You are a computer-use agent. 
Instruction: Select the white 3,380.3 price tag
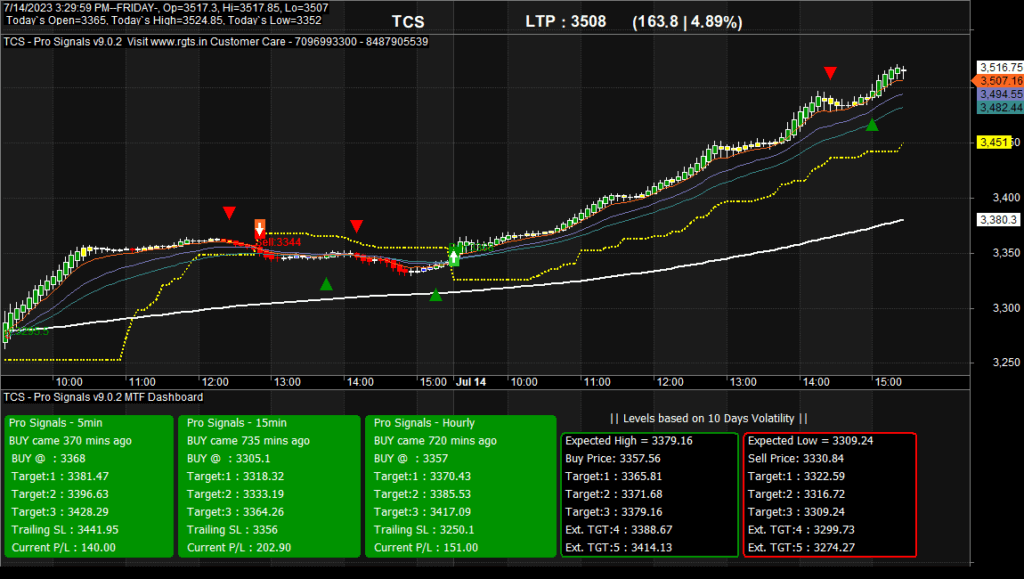(x=998, y=220)
